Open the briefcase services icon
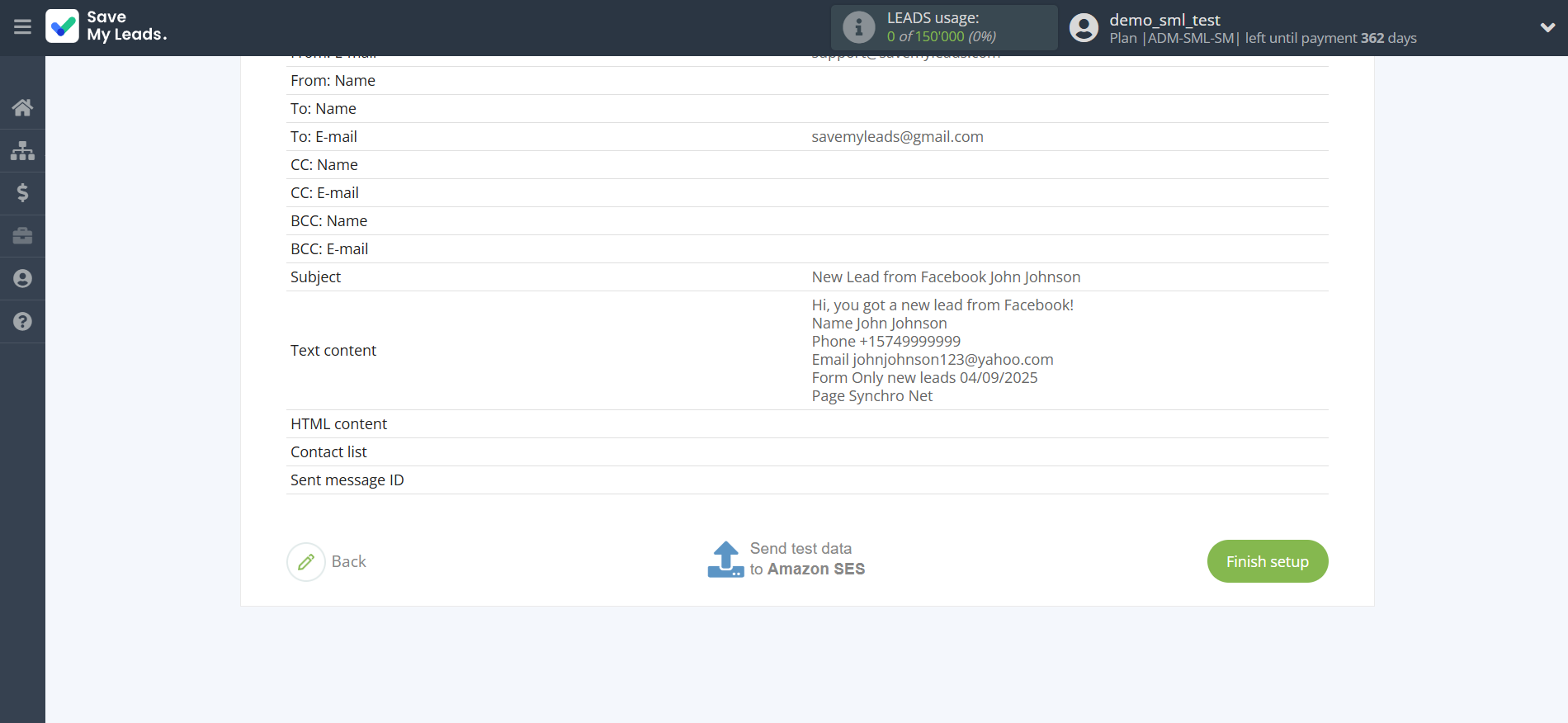Image resolution: width=1568 pixels, height=723 pixels. click(x=22, y=236)
